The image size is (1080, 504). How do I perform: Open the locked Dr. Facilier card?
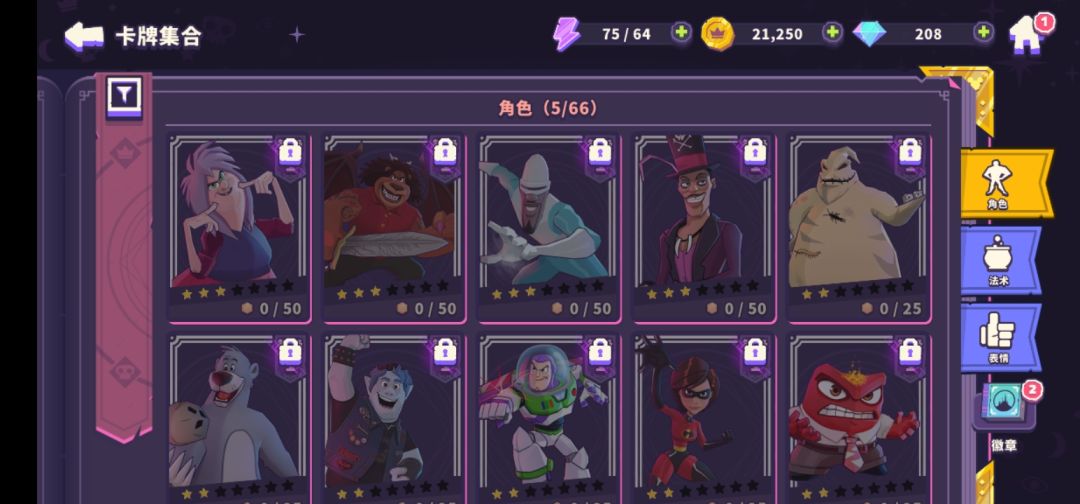705,229
